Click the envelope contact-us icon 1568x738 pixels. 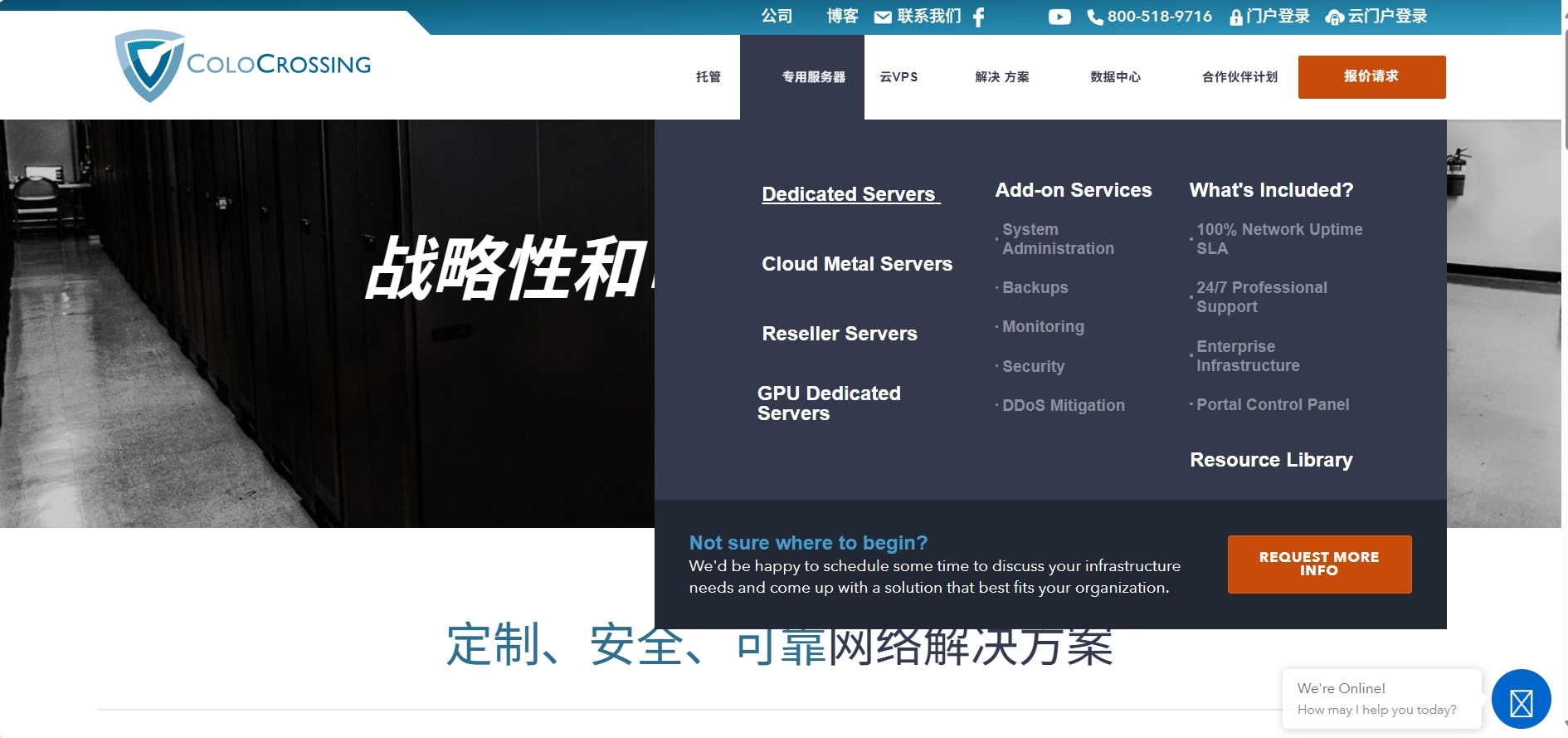click(x=883, y=17)
